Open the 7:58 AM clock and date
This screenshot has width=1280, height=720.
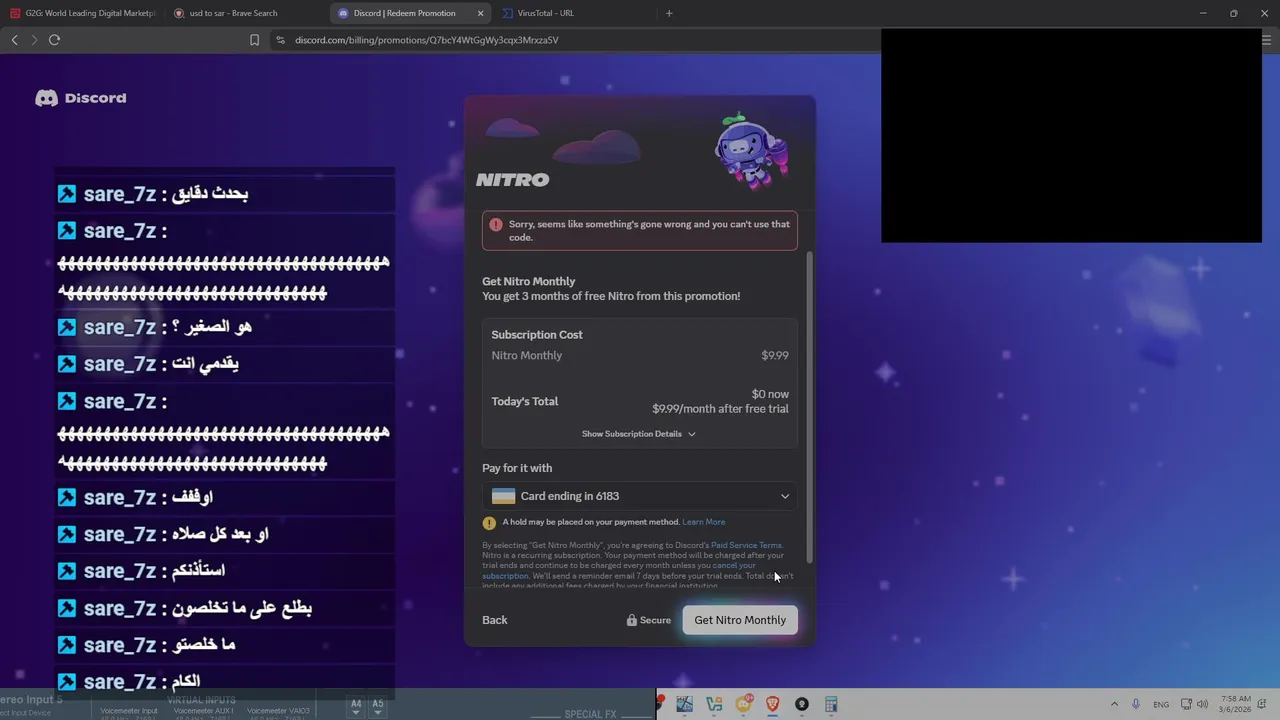pos(1237,704)
